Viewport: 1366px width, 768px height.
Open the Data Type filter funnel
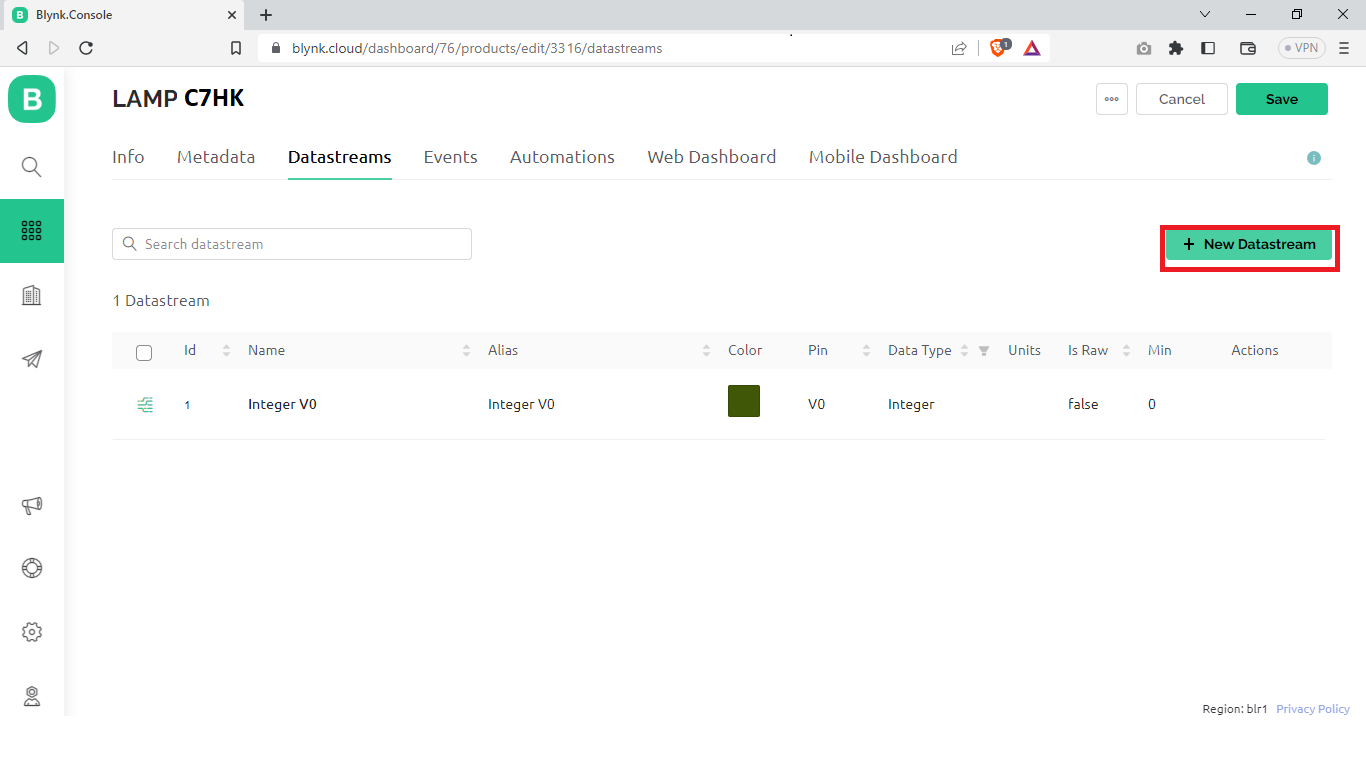(983, 351)
